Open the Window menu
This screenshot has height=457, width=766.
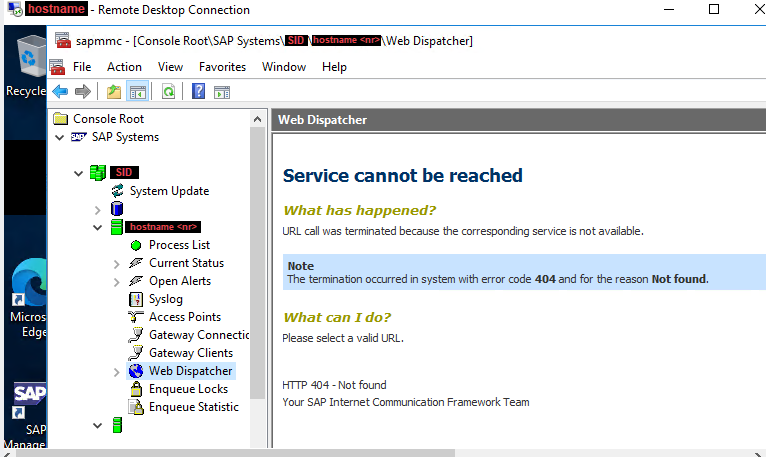(284, 67)
